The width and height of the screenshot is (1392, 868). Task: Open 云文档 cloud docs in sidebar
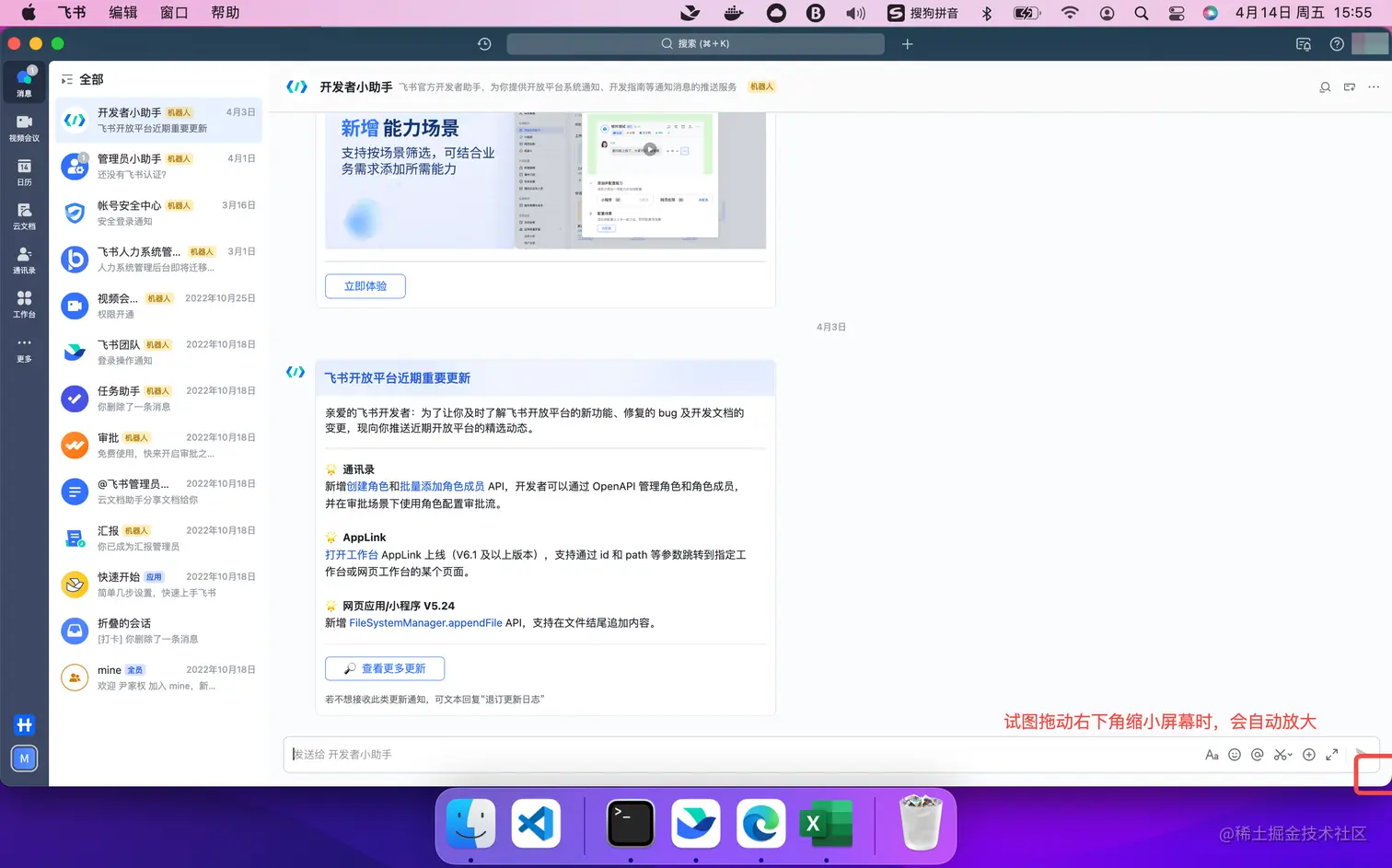(24, 215)
